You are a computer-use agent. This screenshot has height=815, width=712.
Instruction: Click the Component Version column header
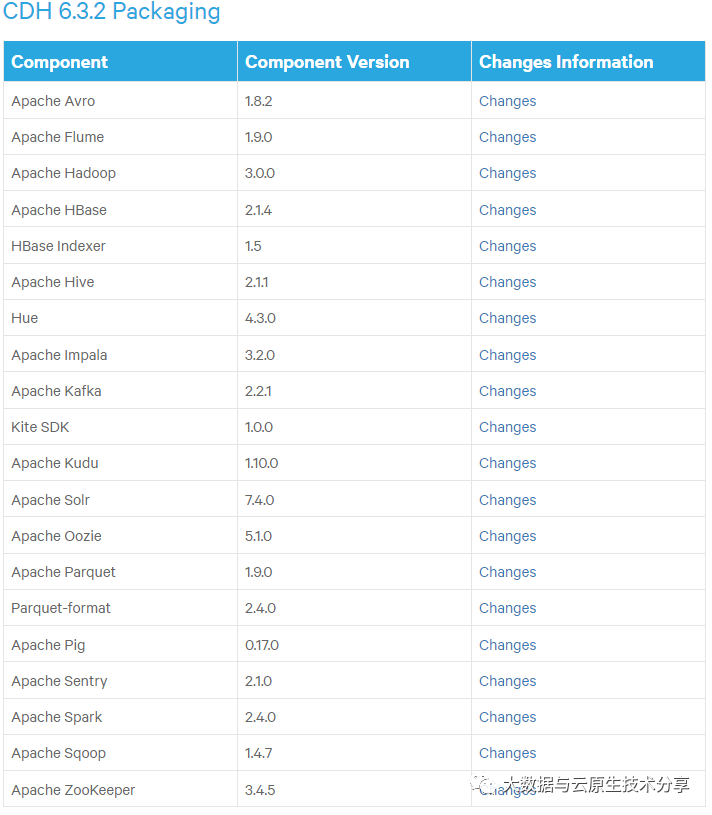[x=327, y=62]
